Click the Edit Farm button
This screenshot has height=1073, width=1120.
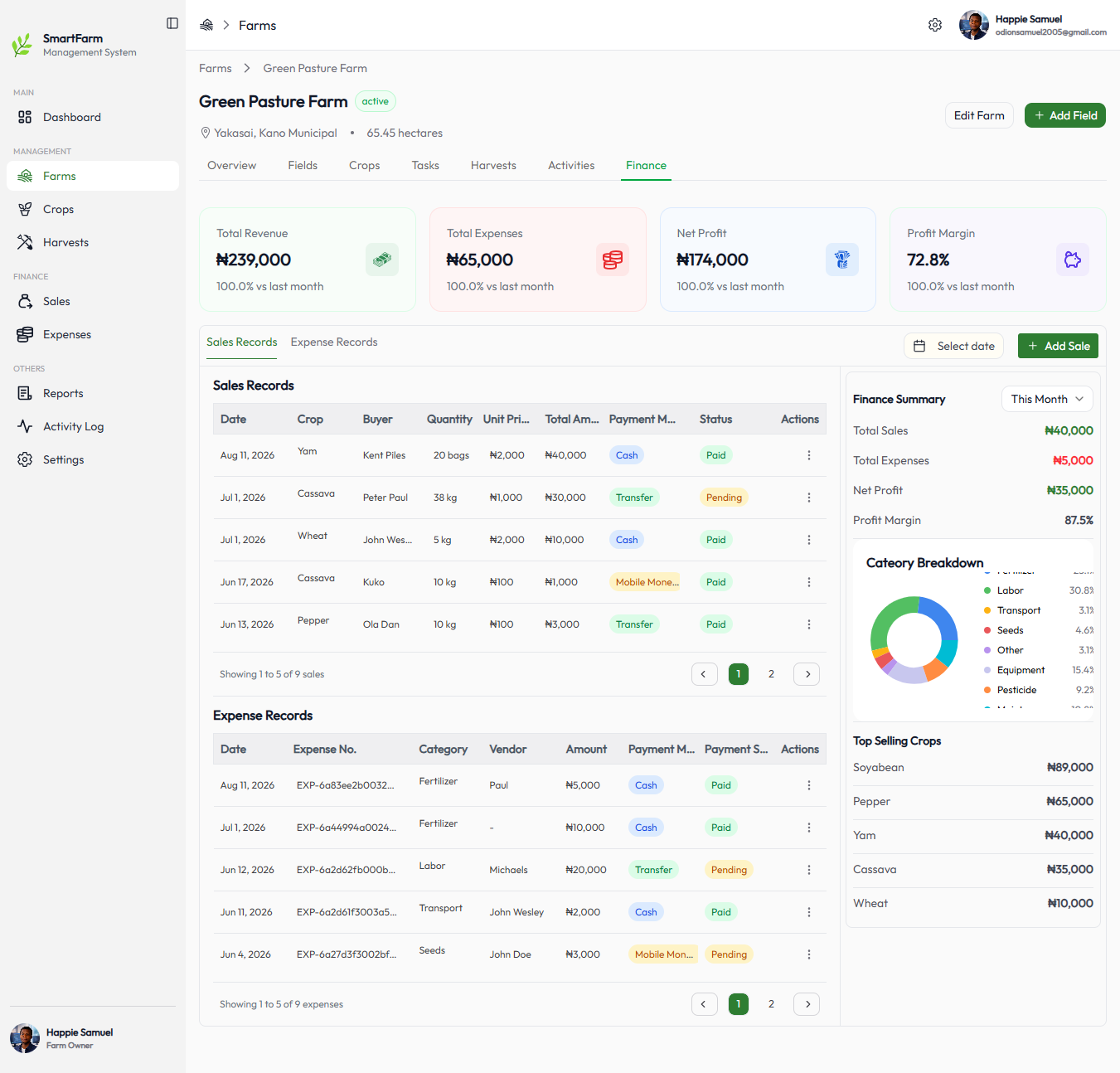(x=979, y=115)
